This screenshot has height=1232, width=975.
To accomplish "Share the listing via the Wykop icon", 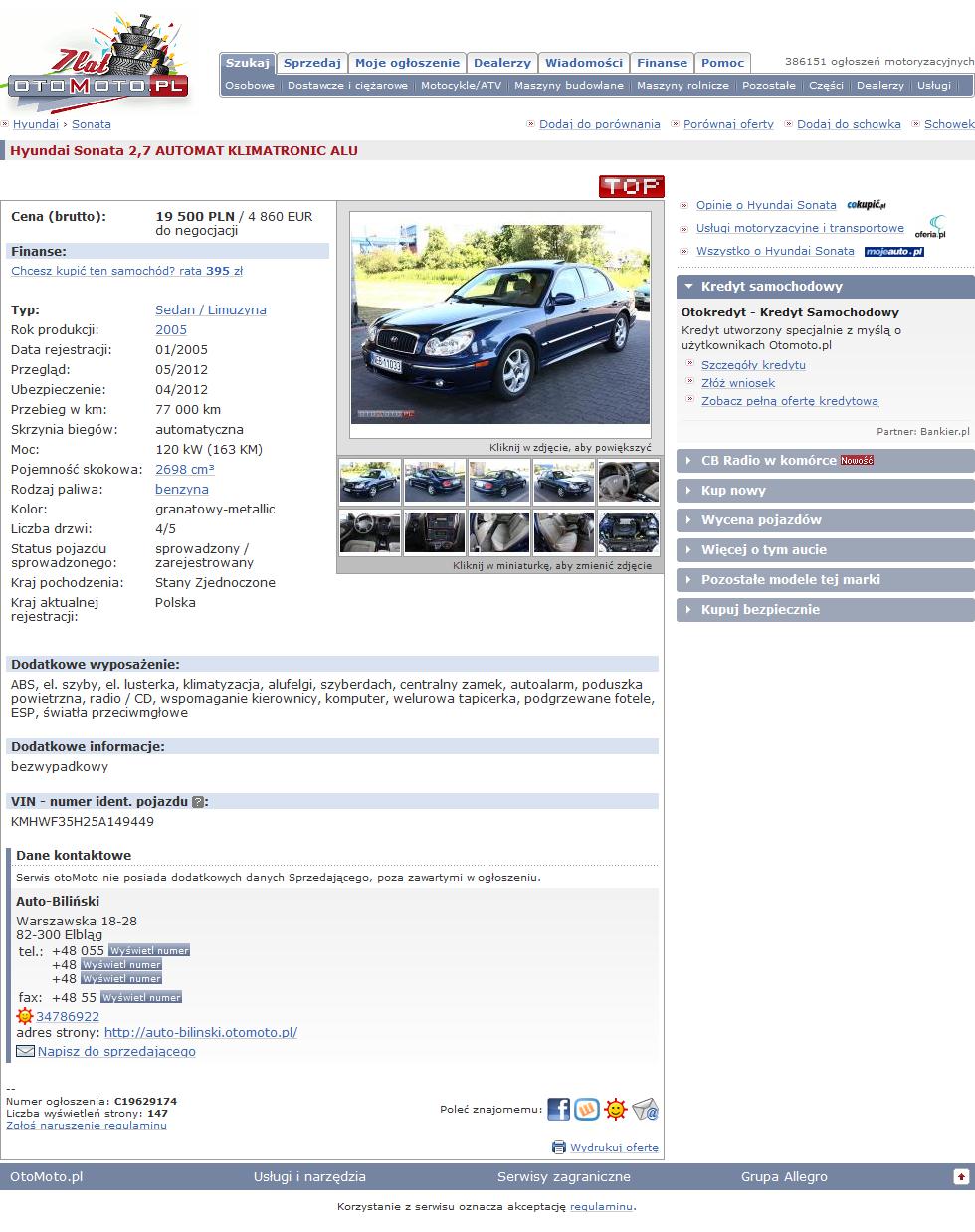I will pos(587,1109).
